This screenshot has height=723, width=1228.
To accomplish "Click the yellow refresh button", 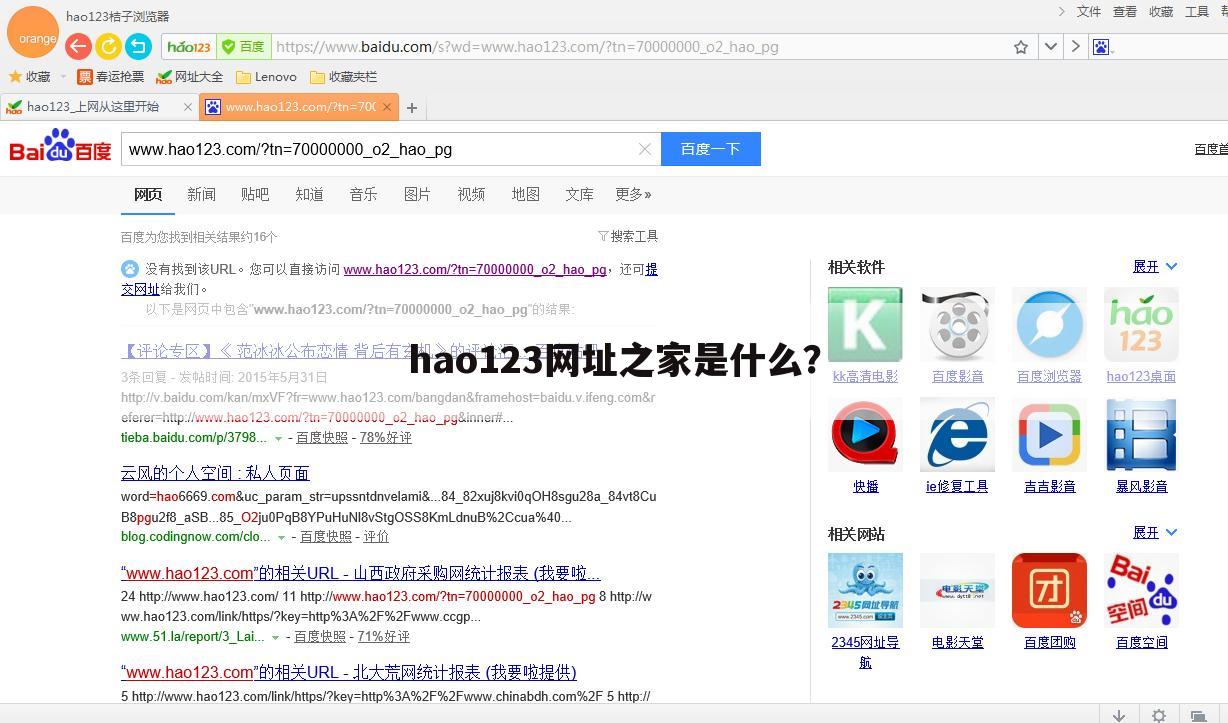I will (x=108, y=46).
